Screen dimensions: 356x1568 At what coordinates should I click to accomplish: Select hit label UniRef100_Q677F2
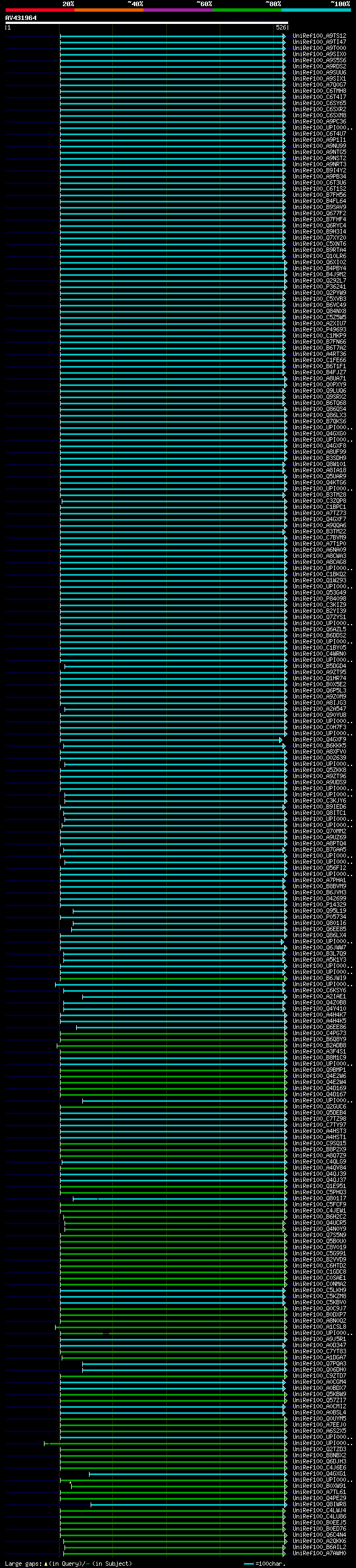tap(319, 213)
